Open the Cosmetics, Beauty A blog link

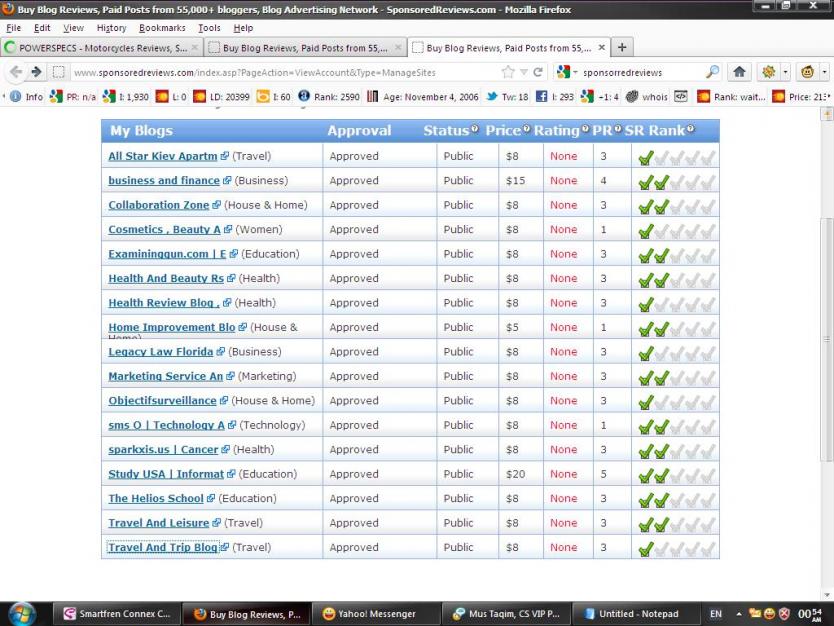[164, 229]
